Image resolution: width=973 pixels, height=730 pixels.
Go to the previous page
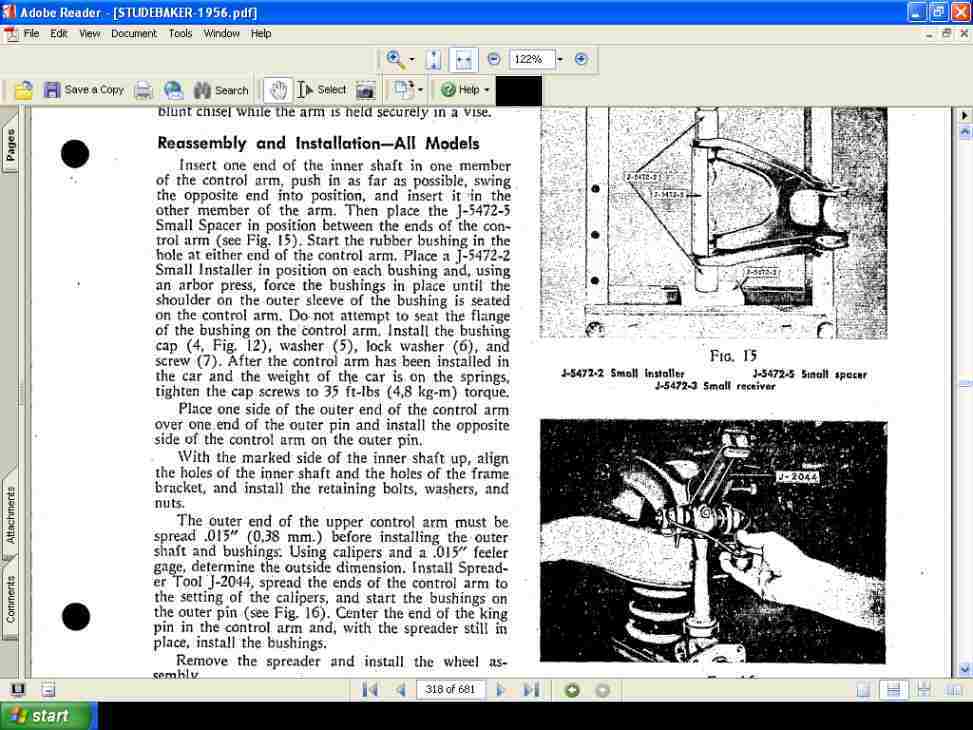[x=401, y=690]
